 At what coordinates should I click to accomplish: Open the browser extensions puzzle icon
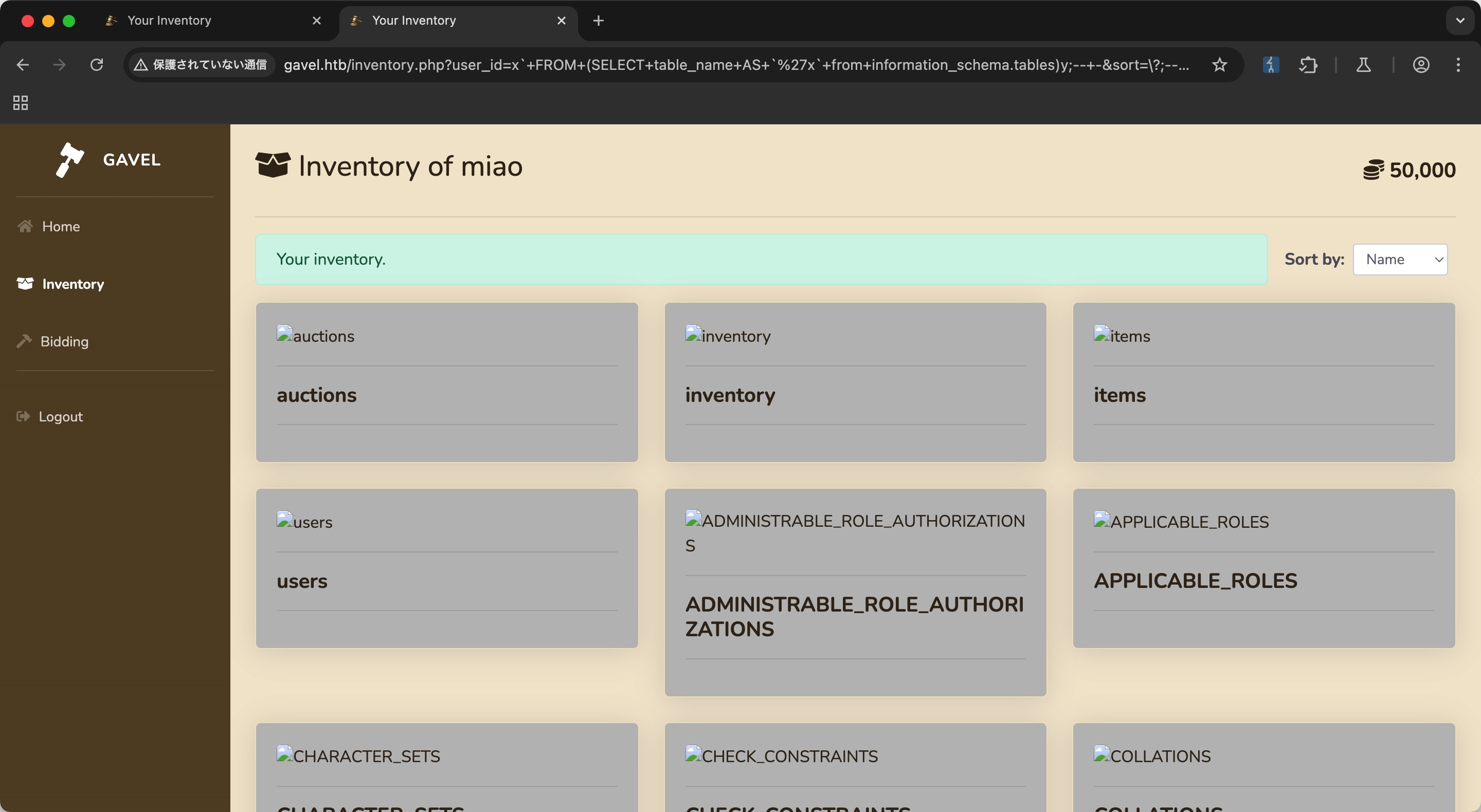tap(1308, 65)
